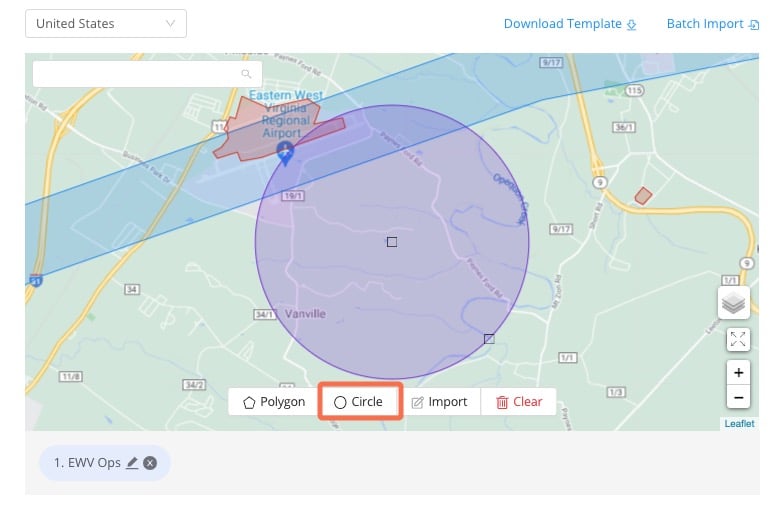The width and height of the screenshot is (774, 517).
Task: Click the Clear button
Action: 519,402
